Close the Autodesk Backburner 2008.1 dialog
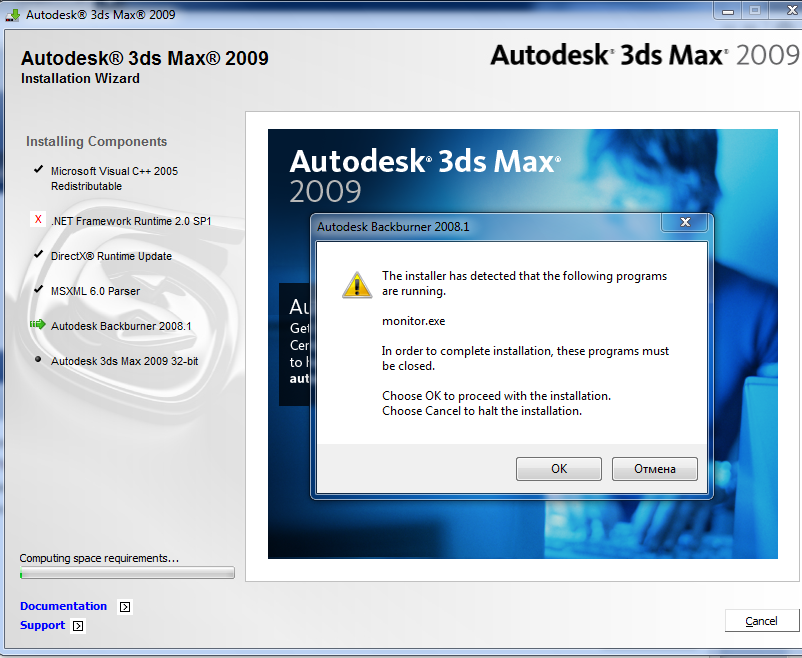This screenshot has height=658, width=802. click(x=685, y=222)
